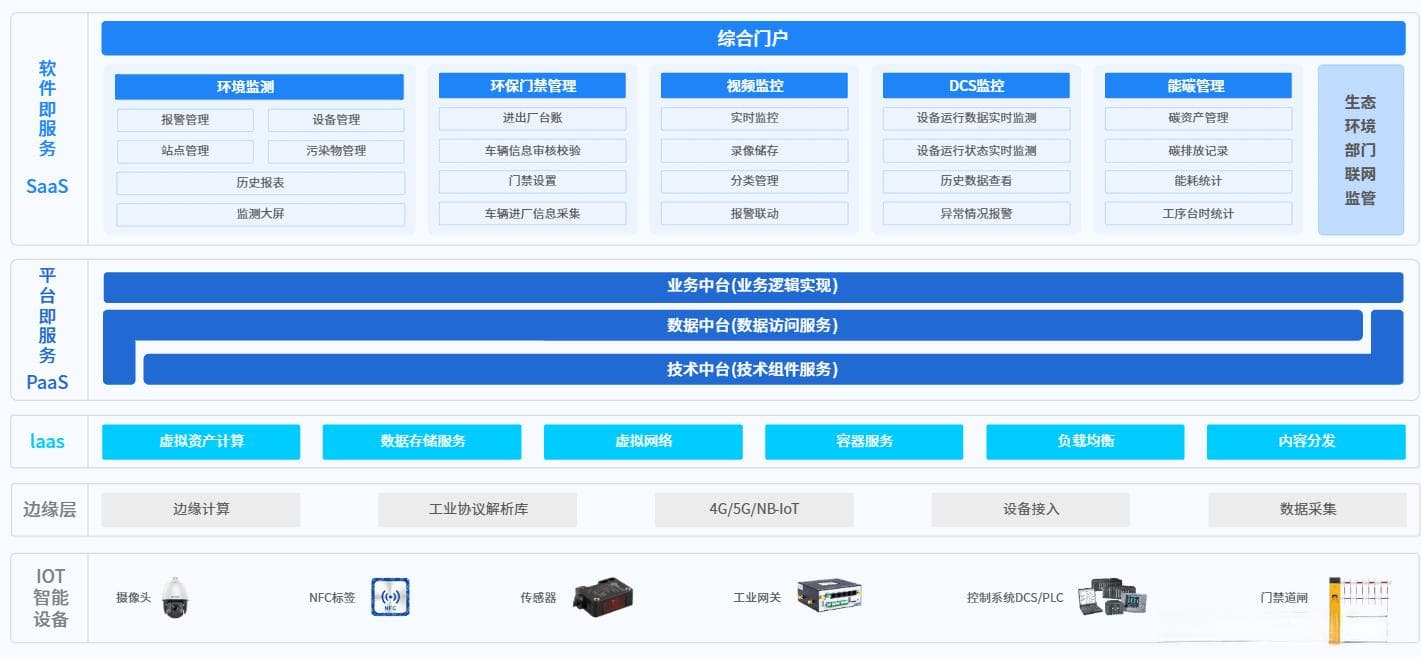Viewport: 1421px width, 661px height.
Task: Open 历史报表 item
Action: [x=261, y=183]
